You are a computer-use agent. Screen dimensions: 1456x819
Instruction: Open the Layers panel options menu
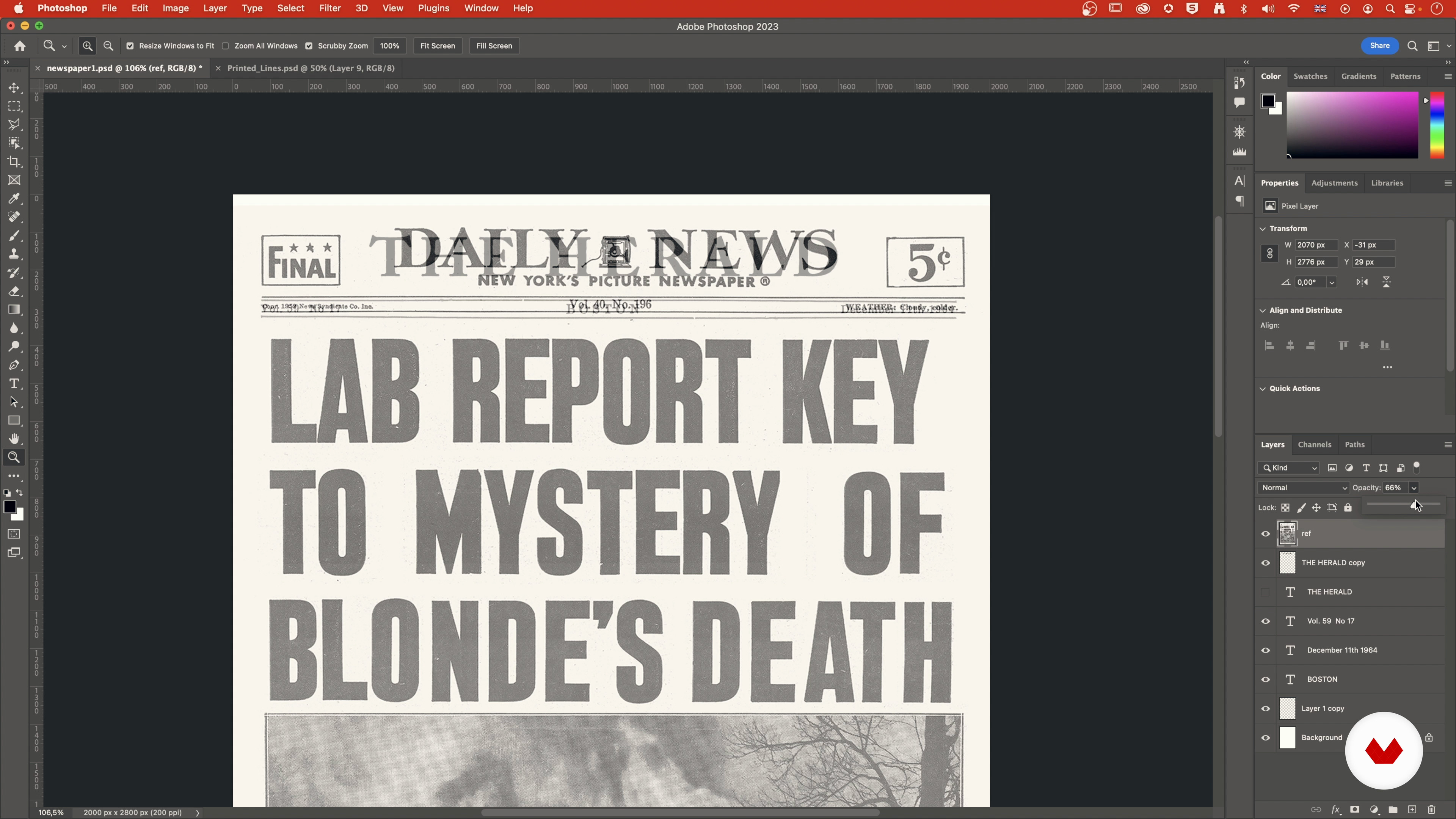pos(1448,445)
